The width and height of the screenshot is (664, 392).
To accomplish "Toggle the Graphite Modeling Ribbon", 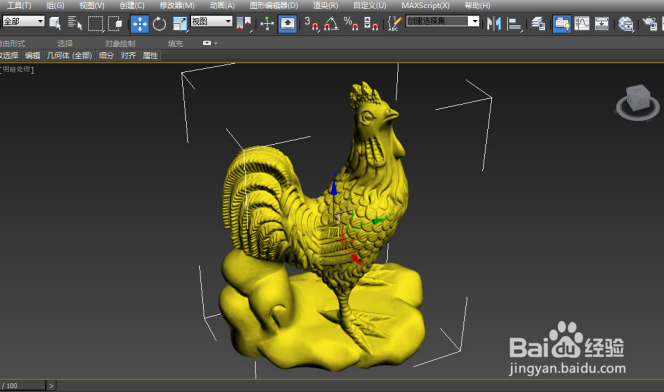I will [562, 24].
